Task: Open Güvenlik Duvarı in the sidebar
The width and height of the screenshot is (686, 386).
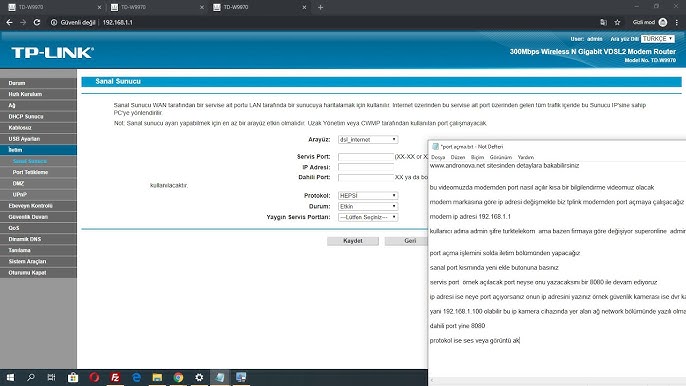Action: [x=38, y=217]
